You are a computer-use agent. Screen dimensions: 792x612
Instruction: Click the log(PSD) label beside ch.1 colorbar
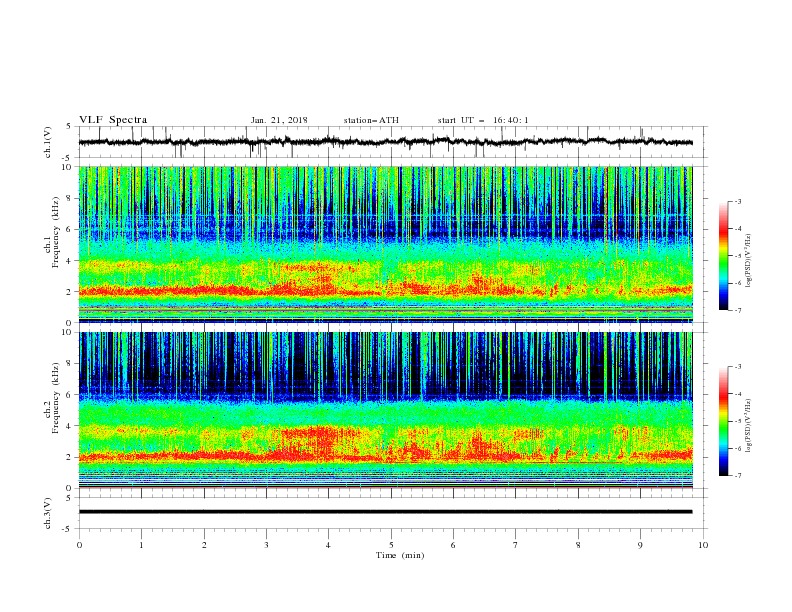tap(748, 261)
